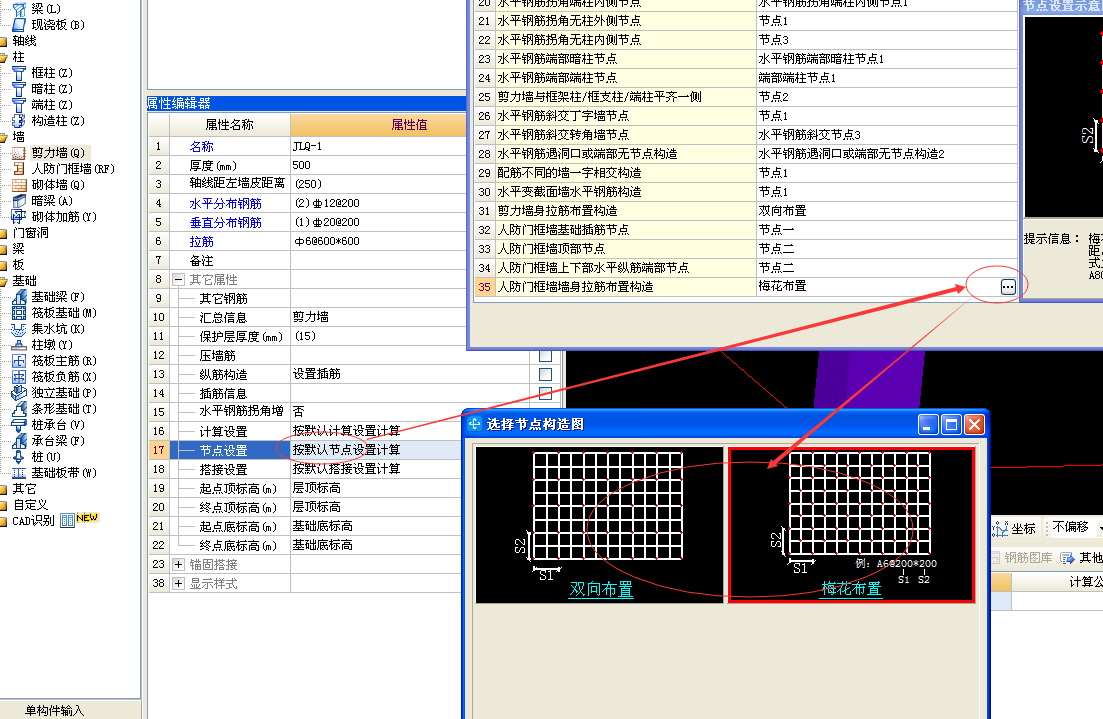Screen dimensions: 1103x719
Task: Select the 现浇板(B) icon in the tree
Action: point(19,25)
